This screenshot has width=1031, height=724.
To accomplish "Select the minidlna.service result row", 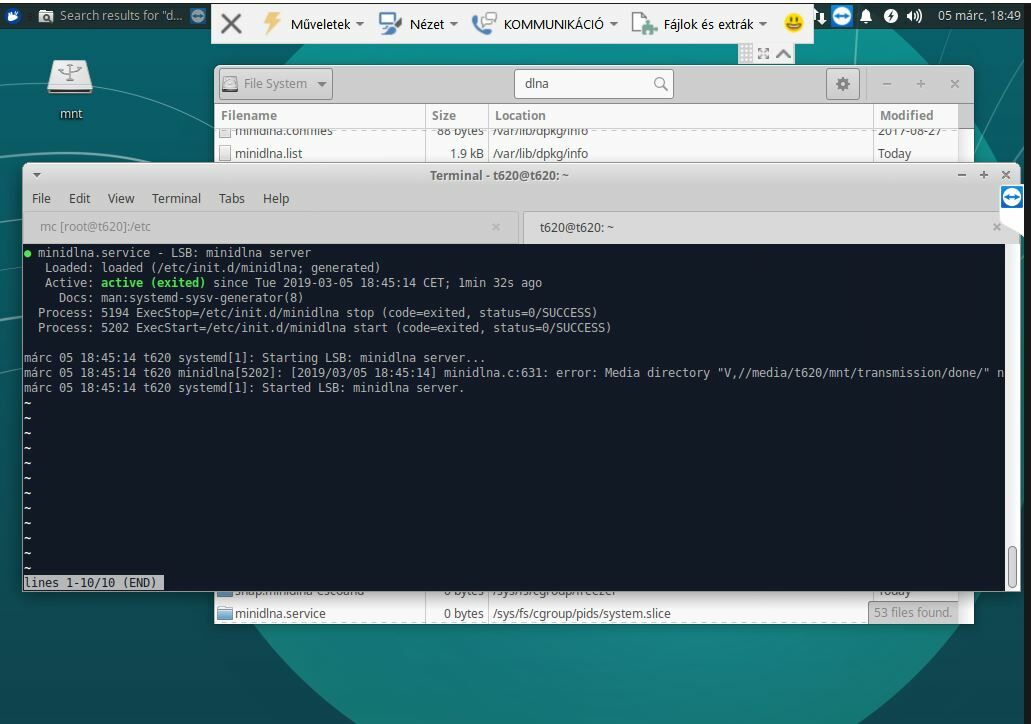I will coord(542,613).
